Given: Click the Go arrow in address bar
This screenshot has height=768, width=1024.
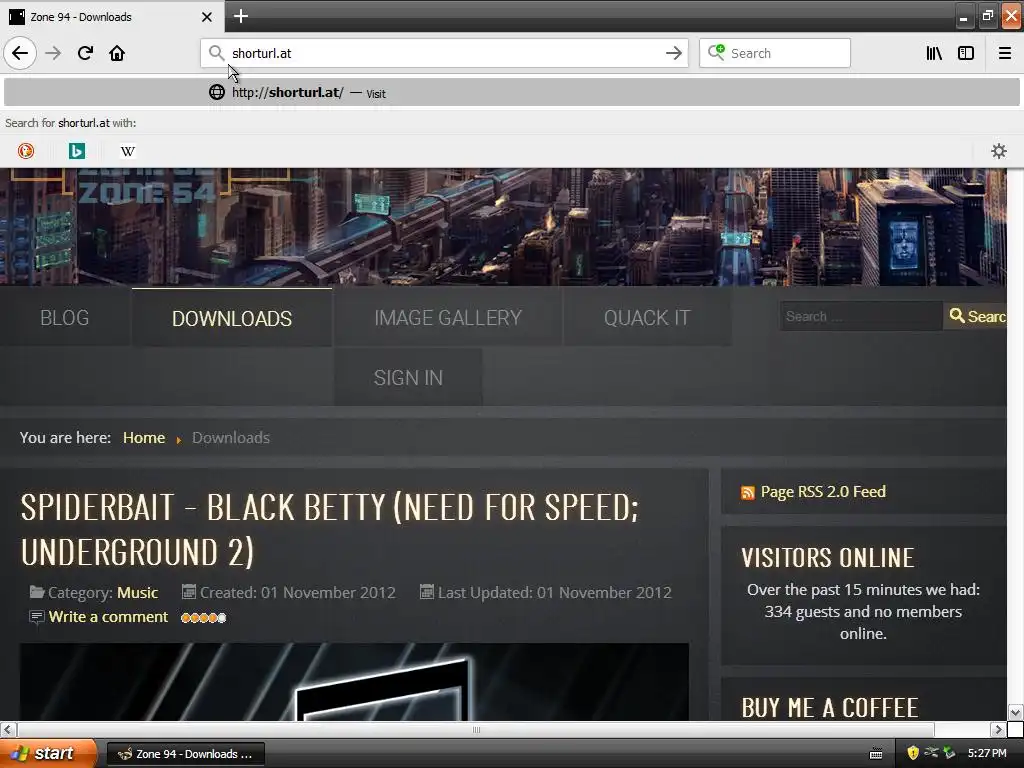Looking at the screenshot, I should tap(673, 53).
